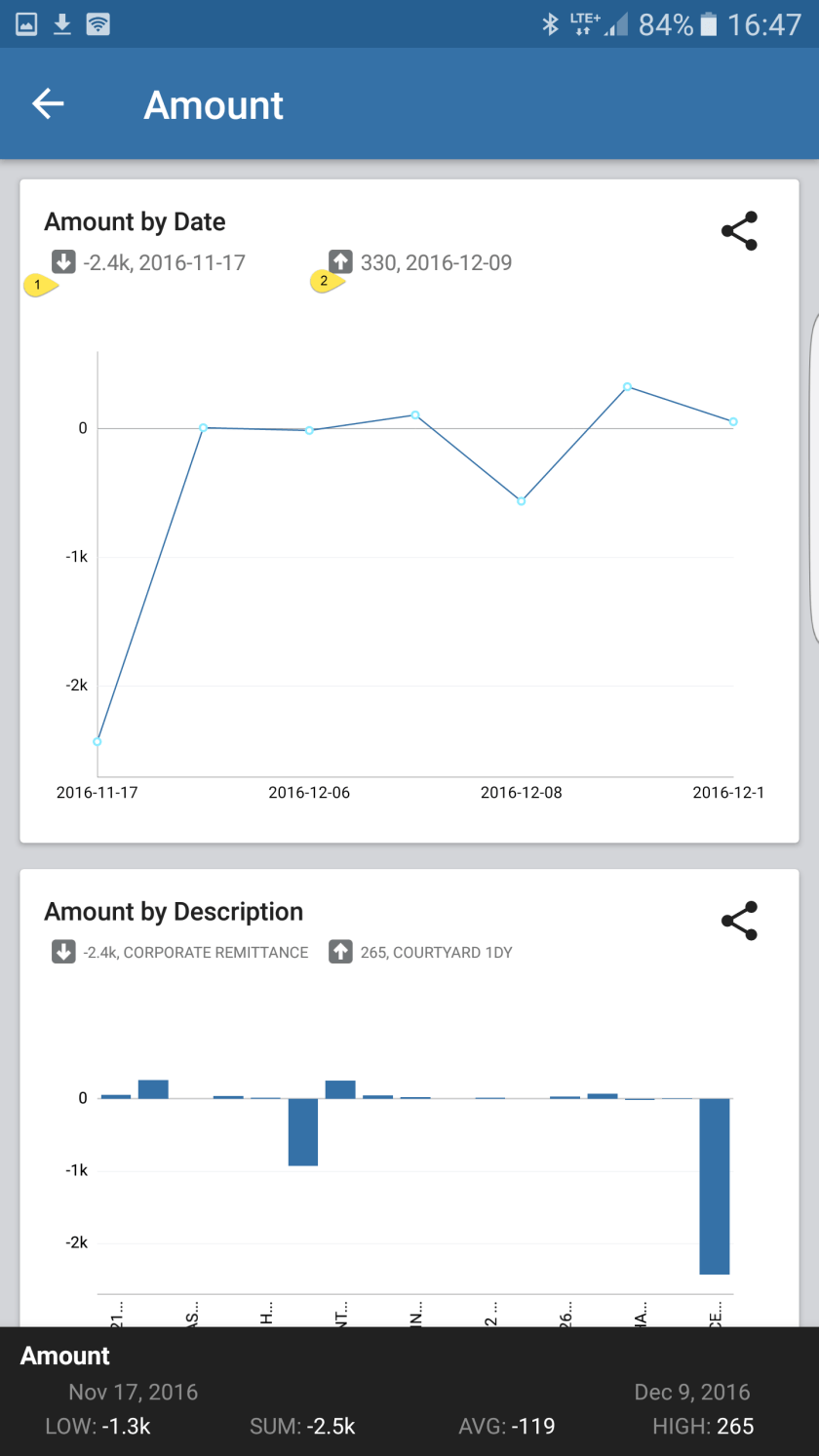Click yellow annotation marker 2
This screenshot has width=819, height=1456.
326,281
